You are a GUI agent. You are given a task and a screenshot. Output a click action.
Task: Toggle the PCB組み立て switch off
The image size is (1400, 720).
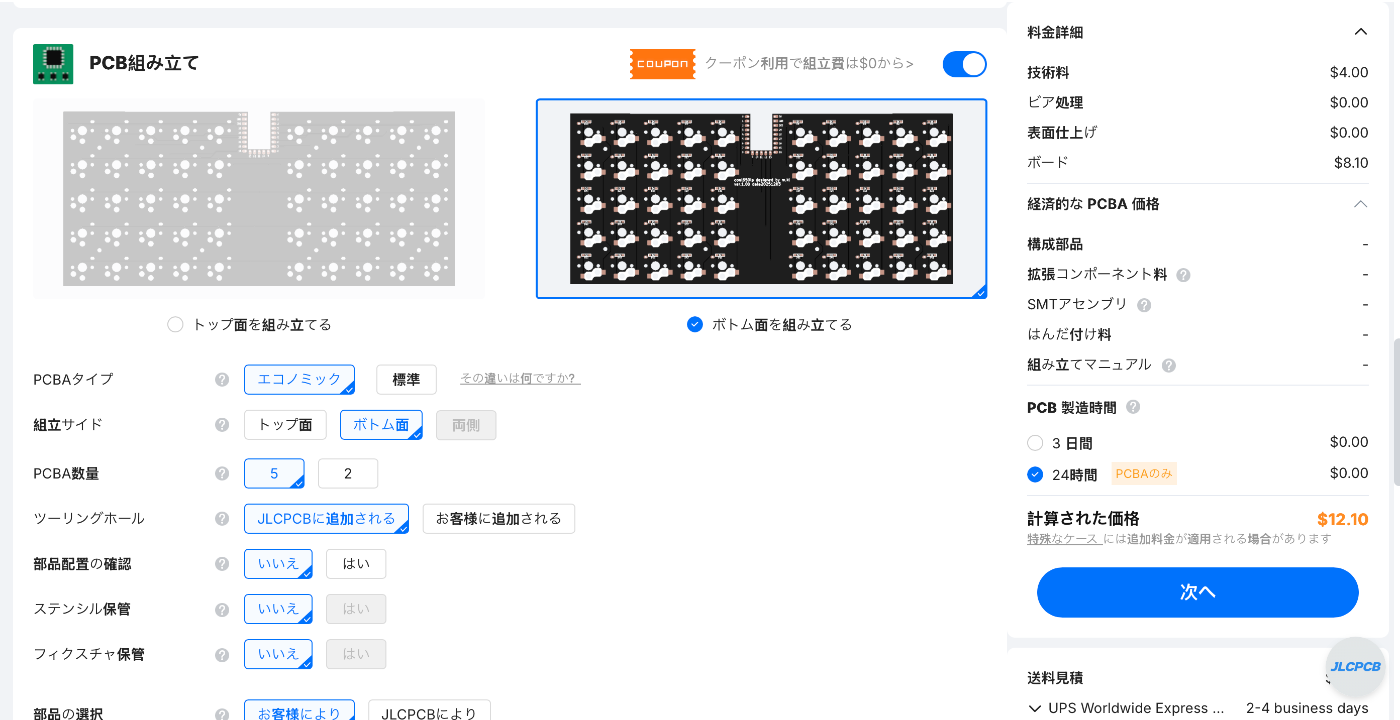click(964, 64)
